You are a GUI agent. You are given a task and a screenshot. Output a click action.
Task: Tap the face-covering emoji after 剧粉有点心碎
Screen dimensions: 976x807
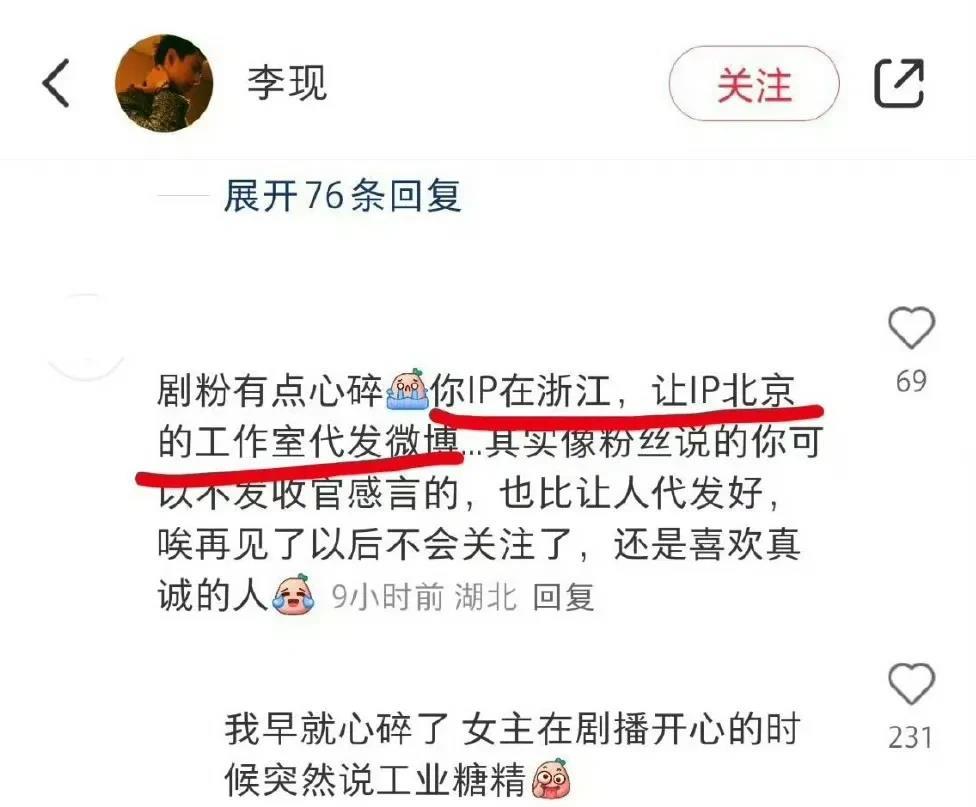click(x=407, y=390)
